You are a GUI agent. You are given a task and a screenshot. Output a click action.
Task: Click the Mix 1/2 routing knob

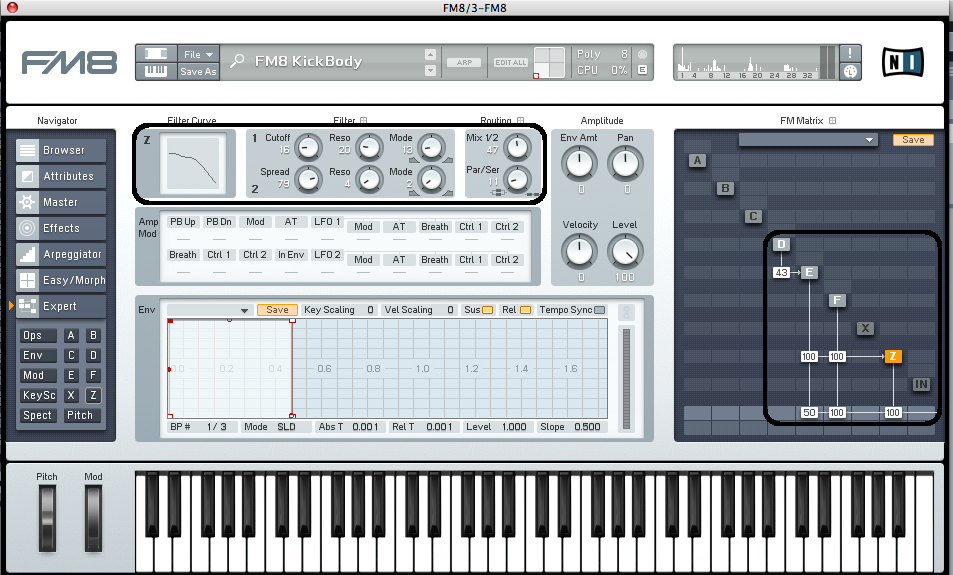[x=518, y=146]
